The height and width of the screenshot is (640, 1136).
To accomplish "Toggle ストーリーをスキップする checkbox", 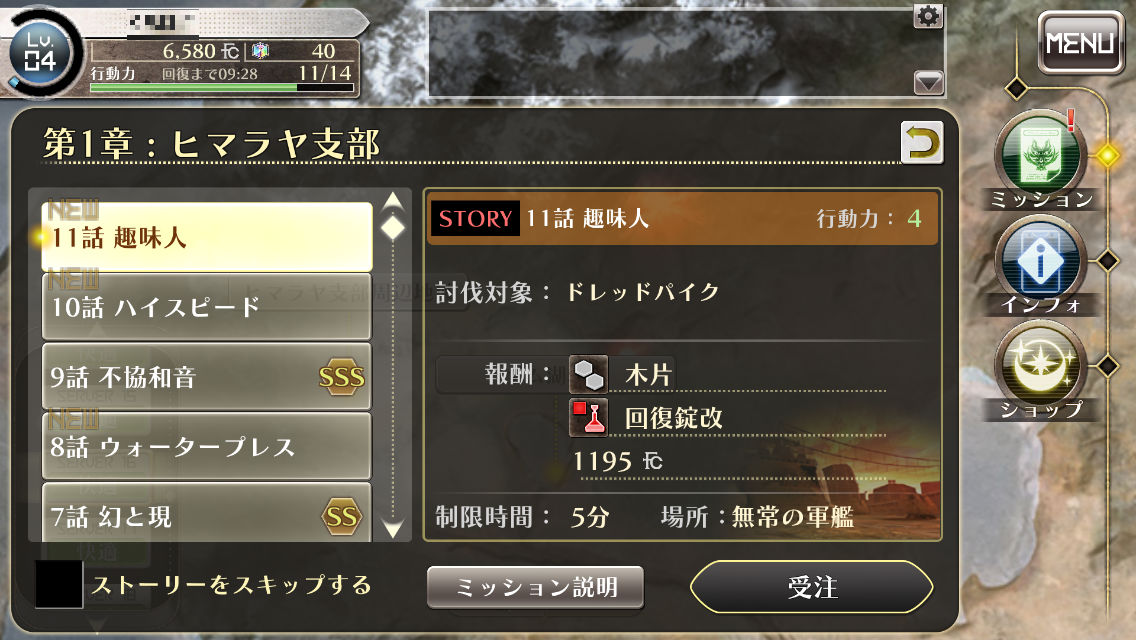I will [59, 583].
